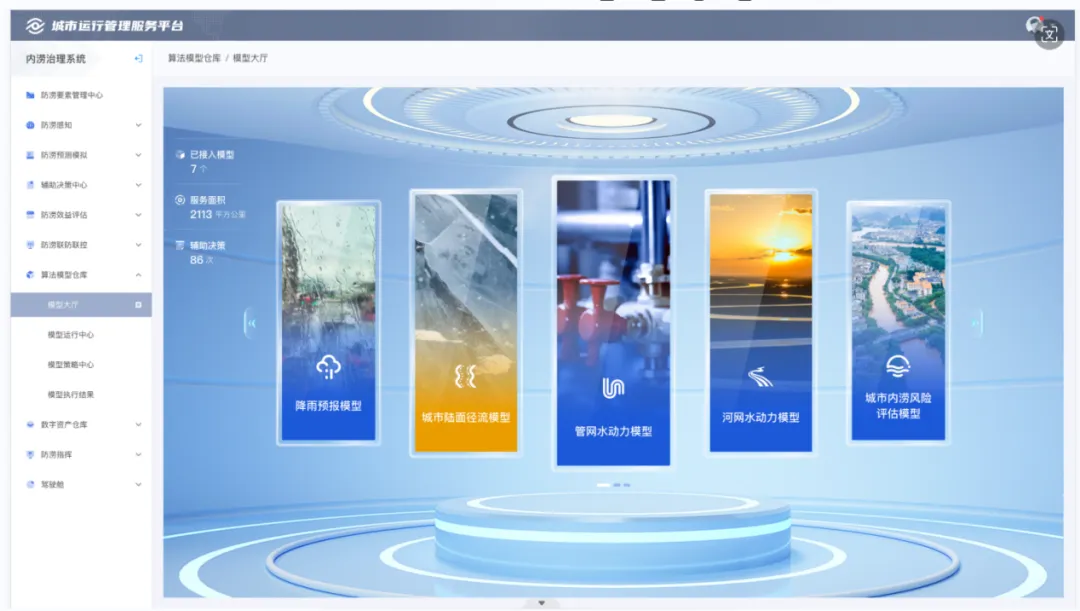Click the 防涝效益评估 sidebar icon
This screenshot has height=611, width=1080.
[30, 215]
